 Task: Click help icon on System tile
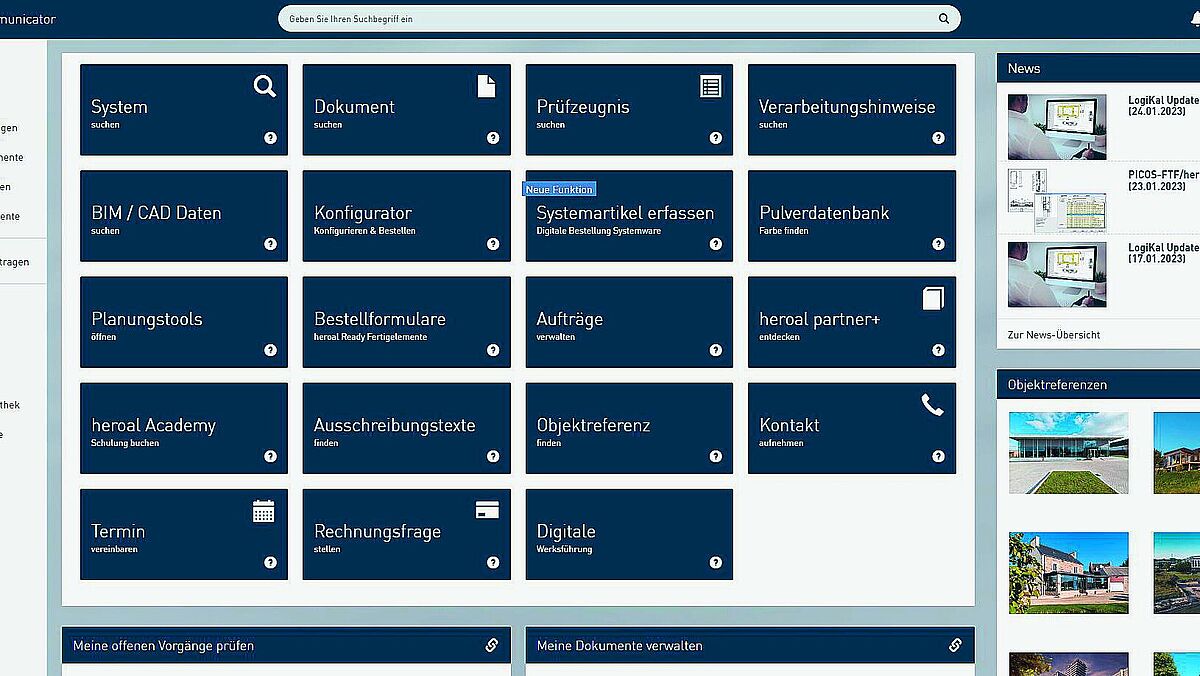tap(270, 138)
